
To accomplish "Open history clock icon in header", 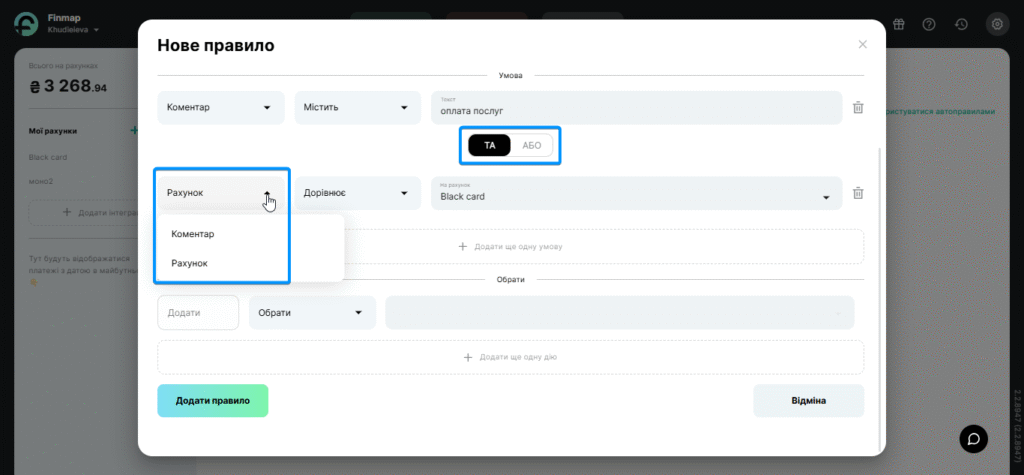I will (x=961, y=24).
